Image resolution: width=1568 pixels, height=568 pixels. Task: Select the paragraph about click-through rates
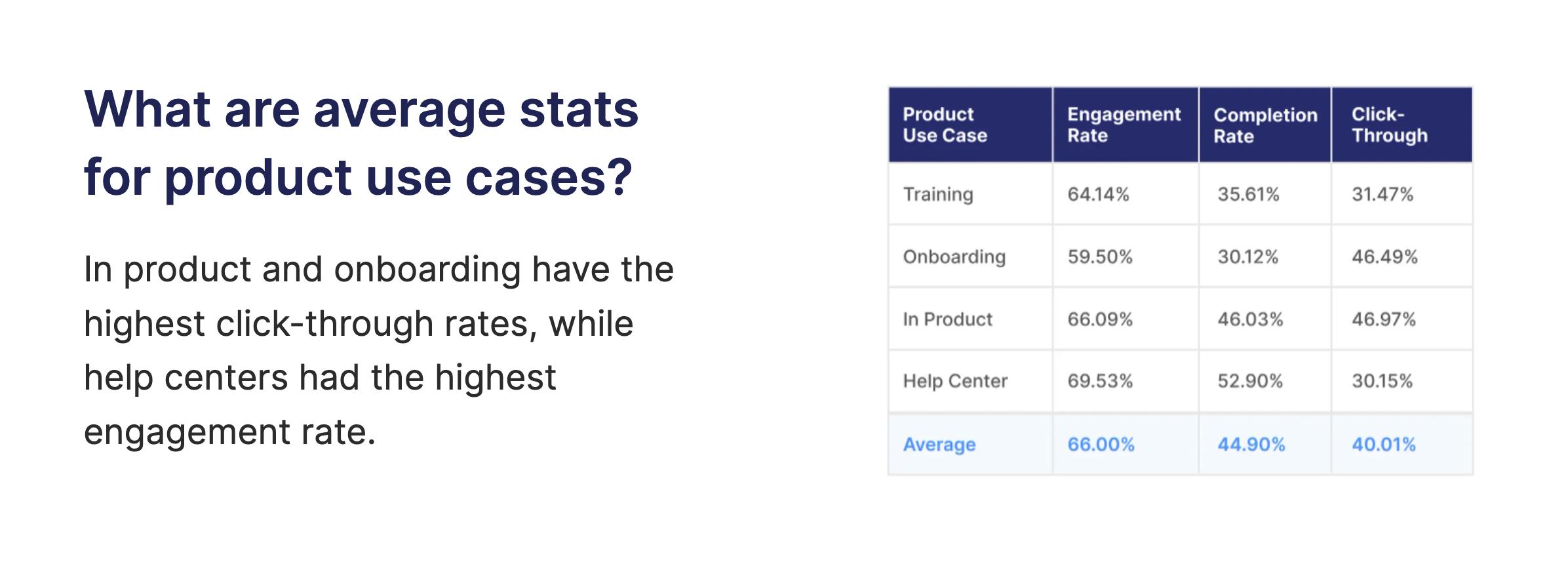(379, 350)
